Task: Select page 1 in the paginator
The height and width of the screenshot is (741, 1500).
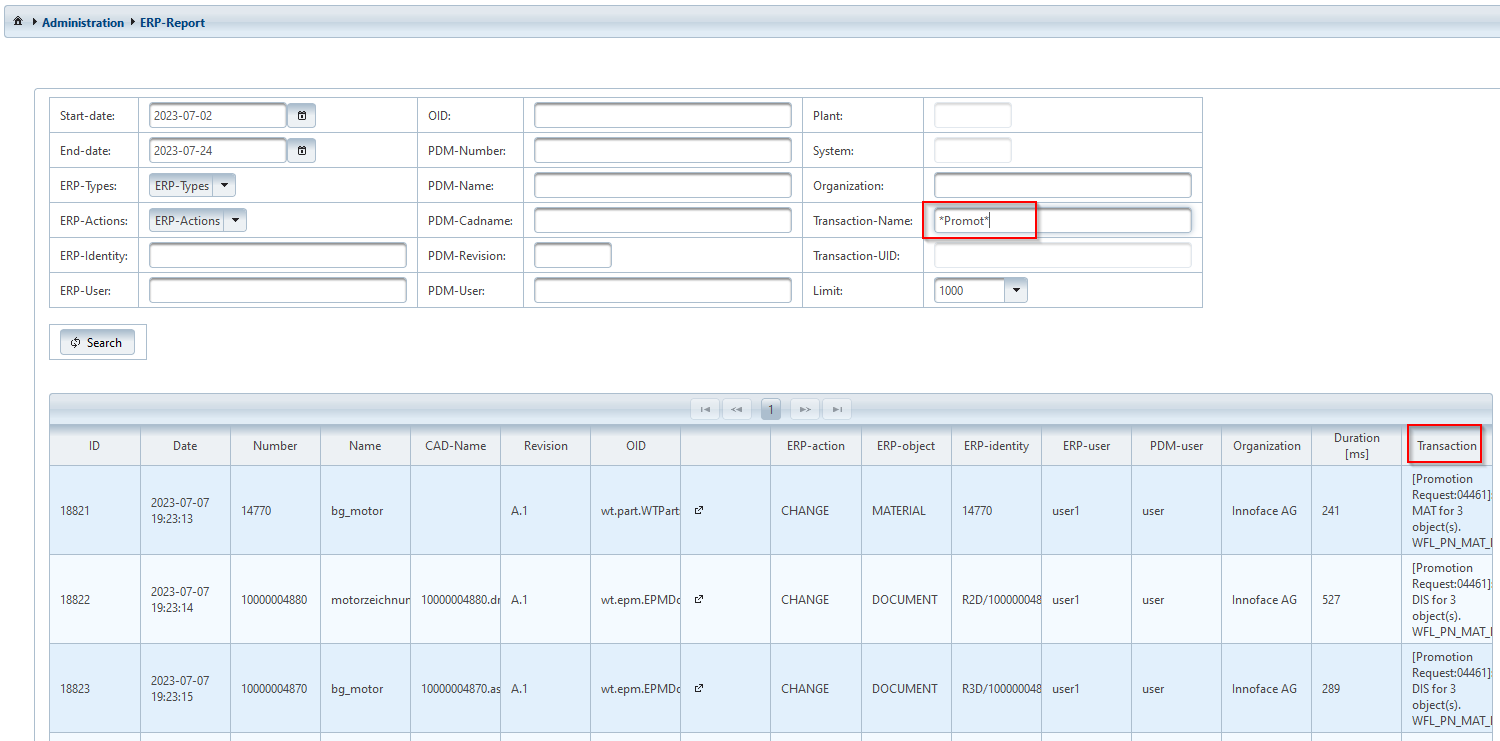Action: pyautogui.click(x=771, y=409)
